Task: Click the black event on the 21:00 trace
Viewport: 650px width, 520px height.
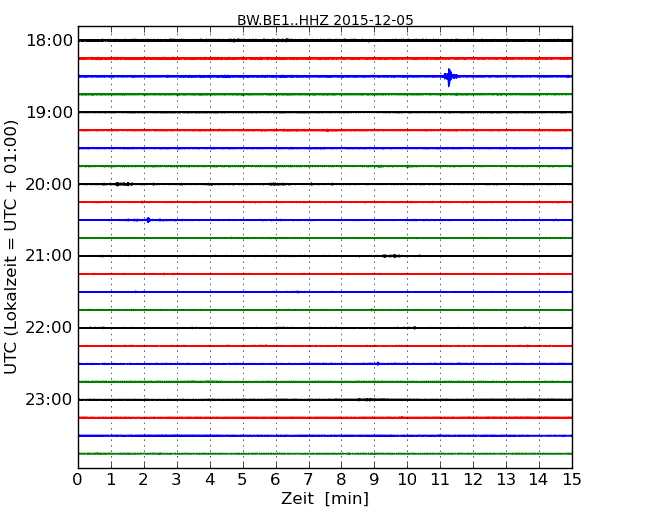Action: pos(391,256)
